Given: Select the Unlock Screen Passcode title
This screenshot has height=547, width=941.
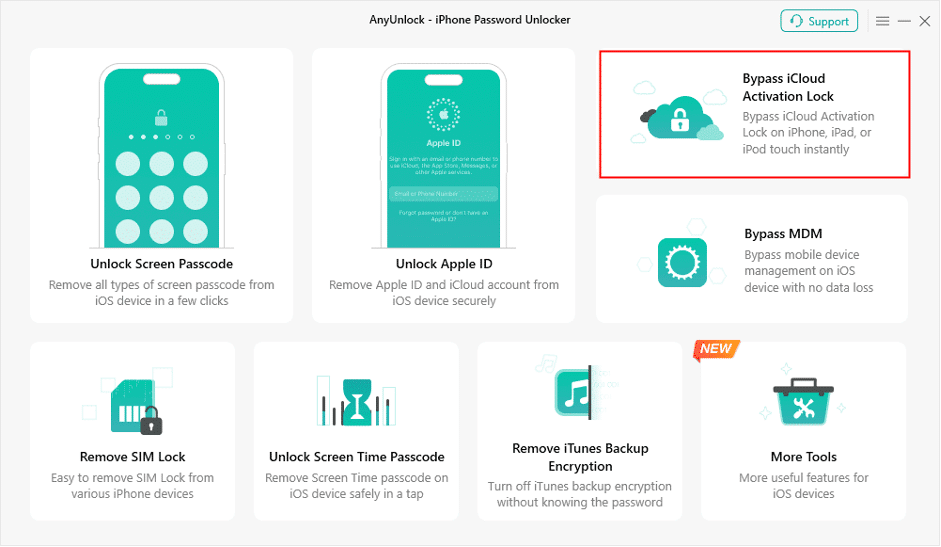Looking at the screenshot, I should pos(161,264).
